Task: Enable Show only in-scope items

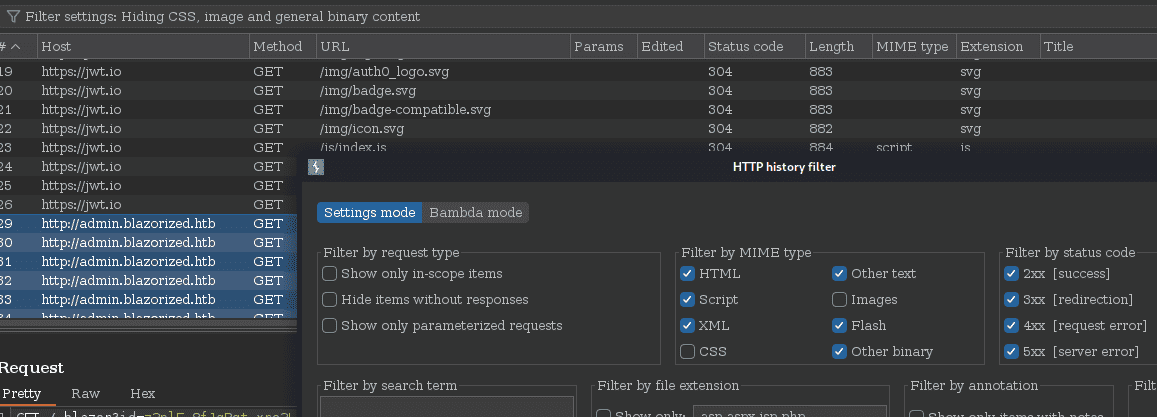Action: (330, 274)
